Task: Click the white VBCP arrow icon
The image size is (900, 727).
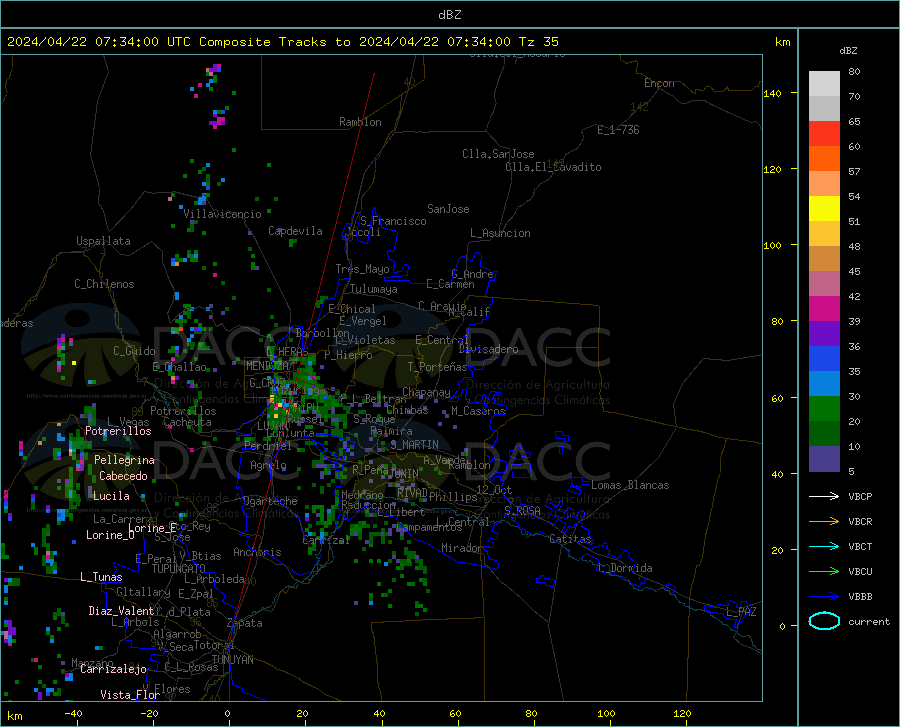Action: (x=824, y=496)
